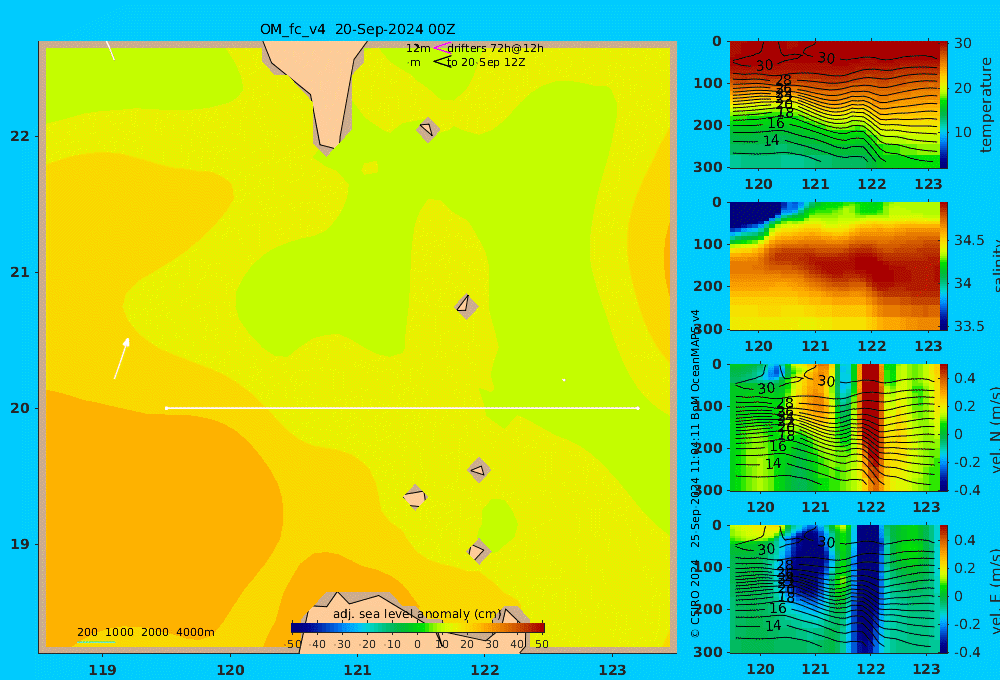Select the island marker near 121.95E 19.5N
The width and height of the screenshot is (1000, 680).
tap(479, 470)
